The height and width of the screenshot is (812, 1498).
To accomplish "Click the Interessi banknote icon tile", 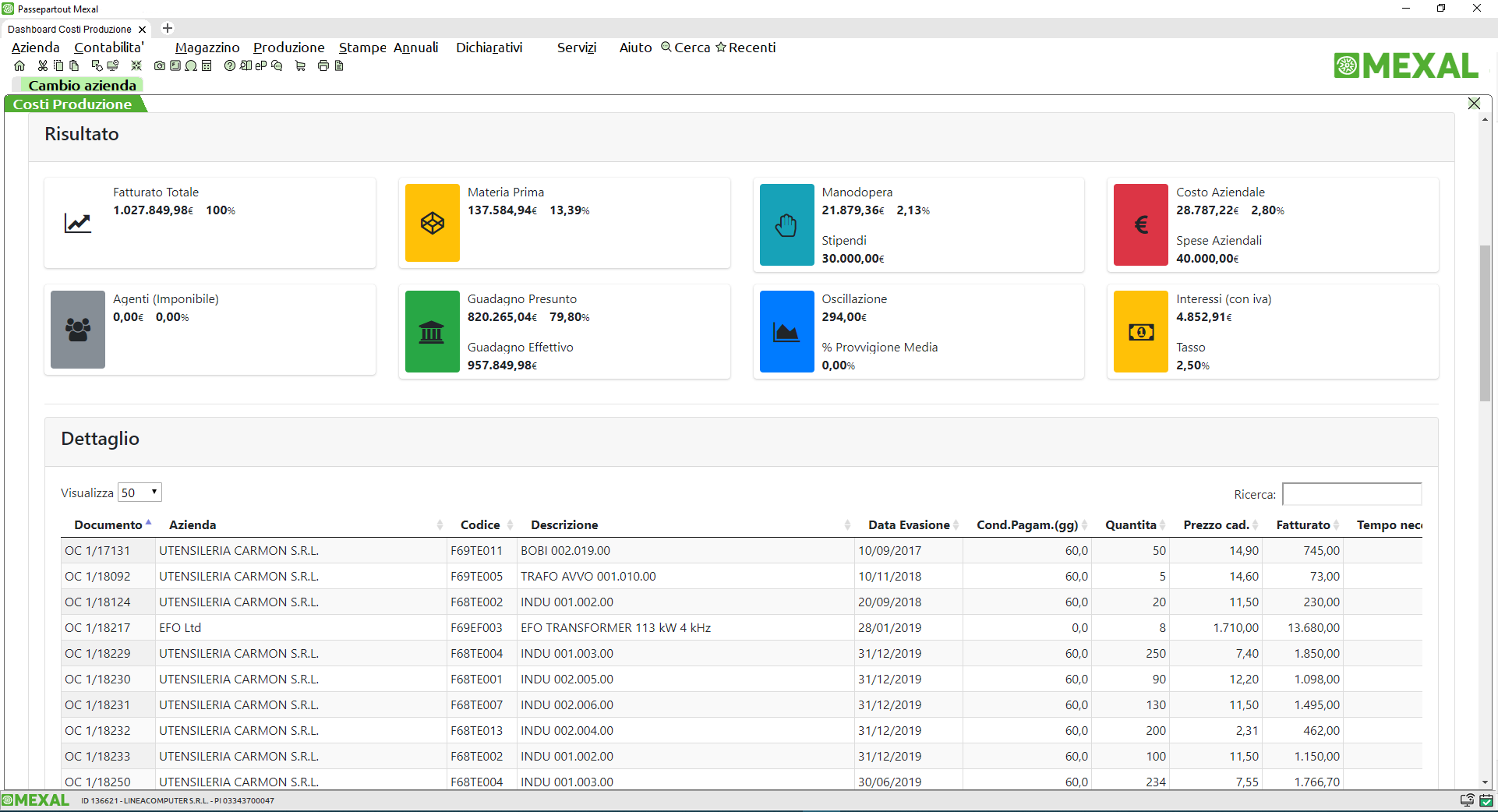I will pyautogui.click(x=1141, y=331).
